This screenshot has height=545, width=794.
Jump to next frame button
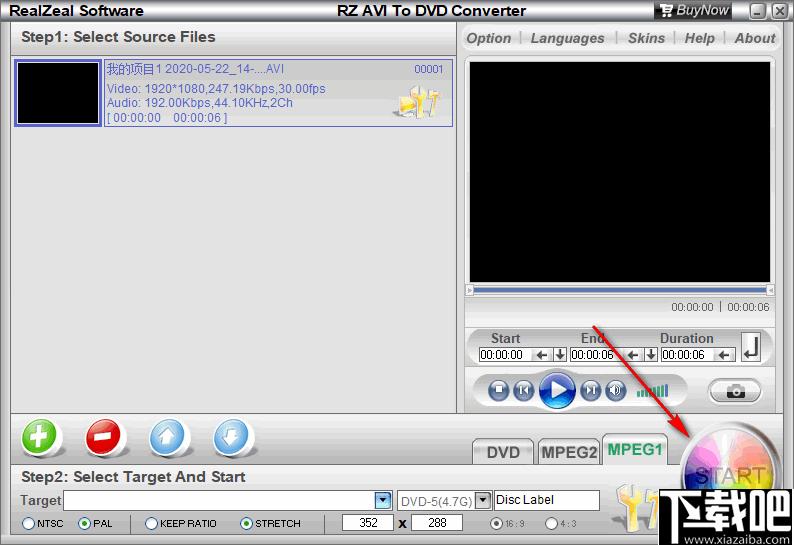590,391
